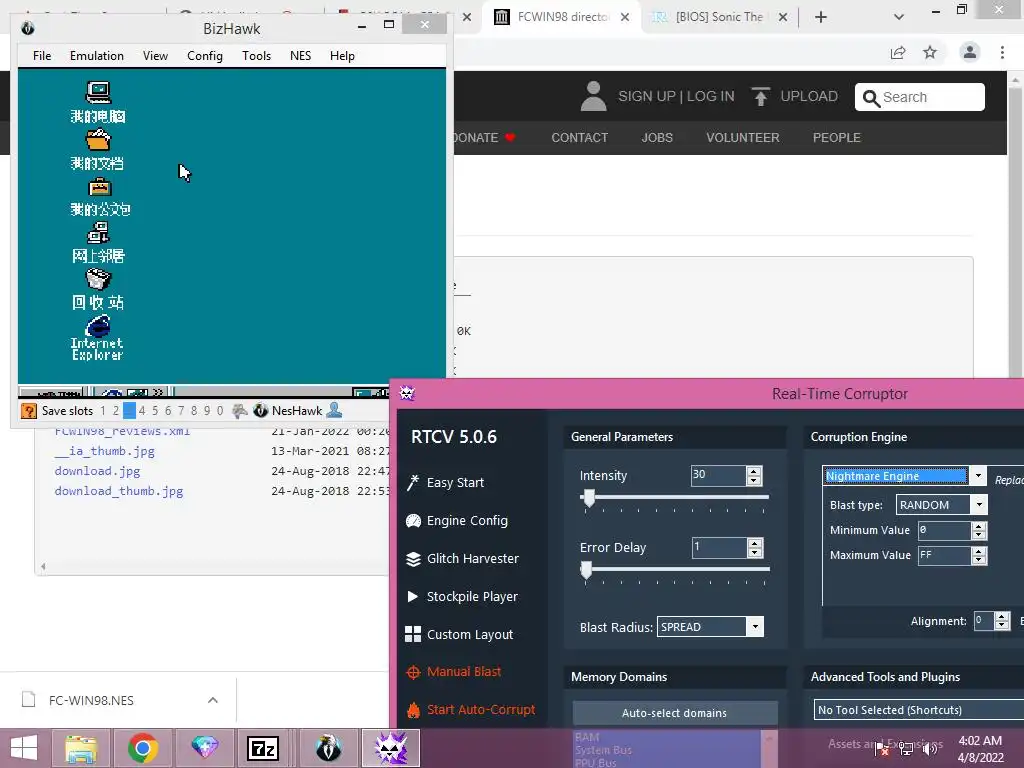Open the Config menu in BizHawk
Image resolution: width=1024 pixels, height=768 pixels.
[205, 56]
